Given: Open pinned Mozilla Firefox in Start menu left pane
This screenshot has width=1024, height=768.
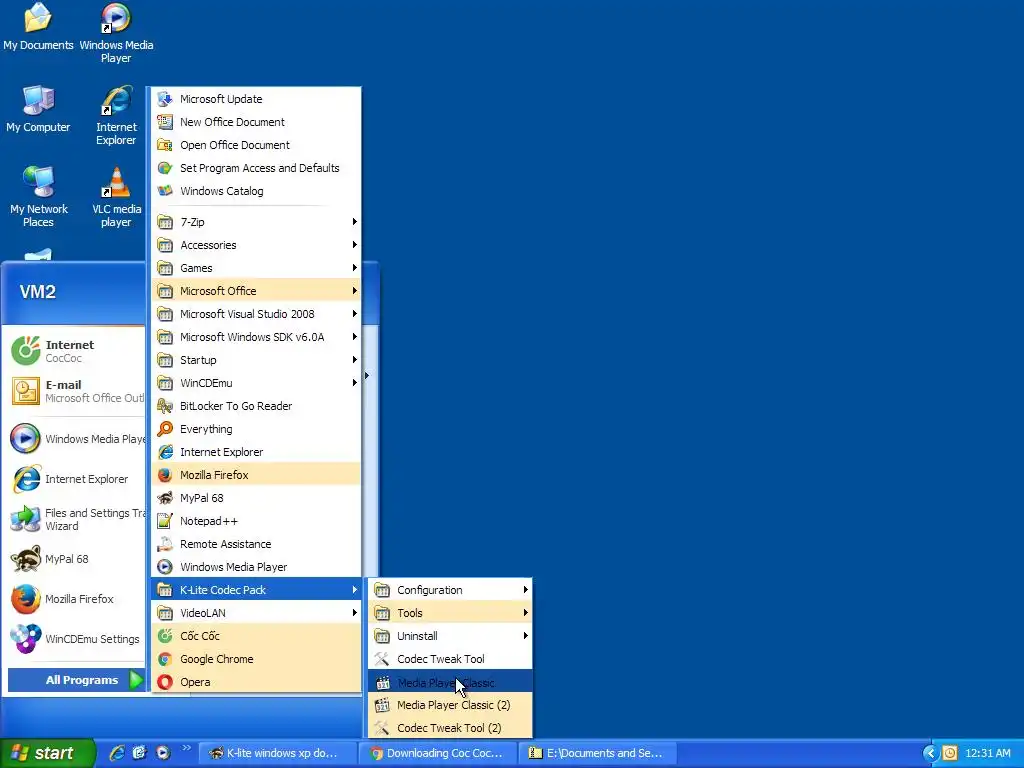Looking at the screenshot, I should coord(76,599).
